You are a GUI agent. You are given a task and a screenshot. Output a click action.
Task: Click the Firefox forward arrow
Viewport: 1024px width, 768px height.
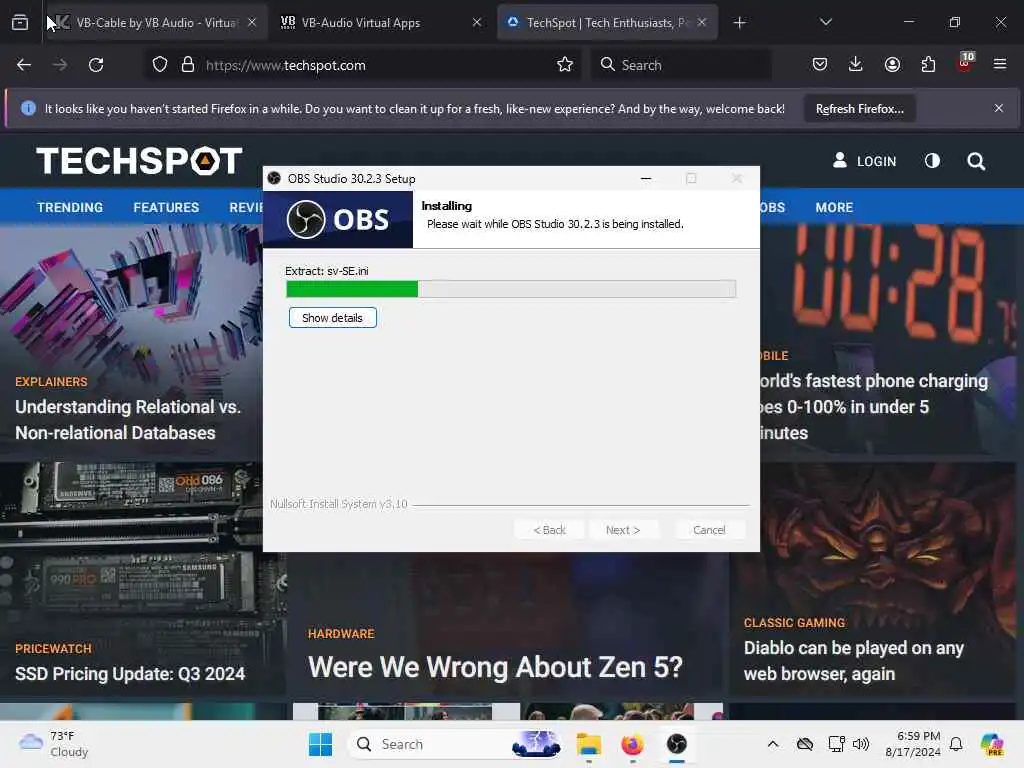(60, 65)
